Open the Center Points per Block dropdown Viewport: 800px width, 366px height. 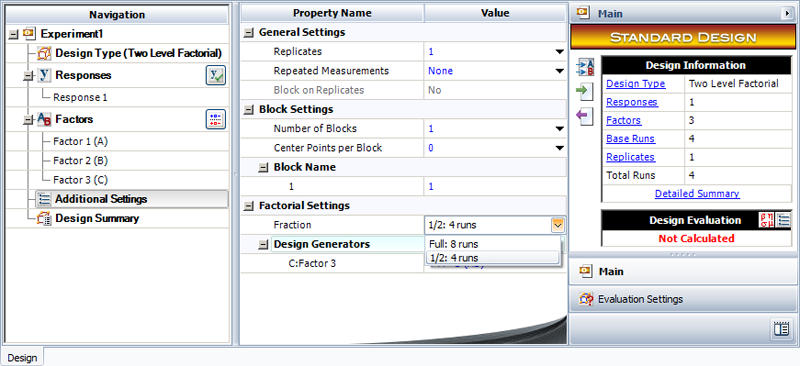[560, 149]
